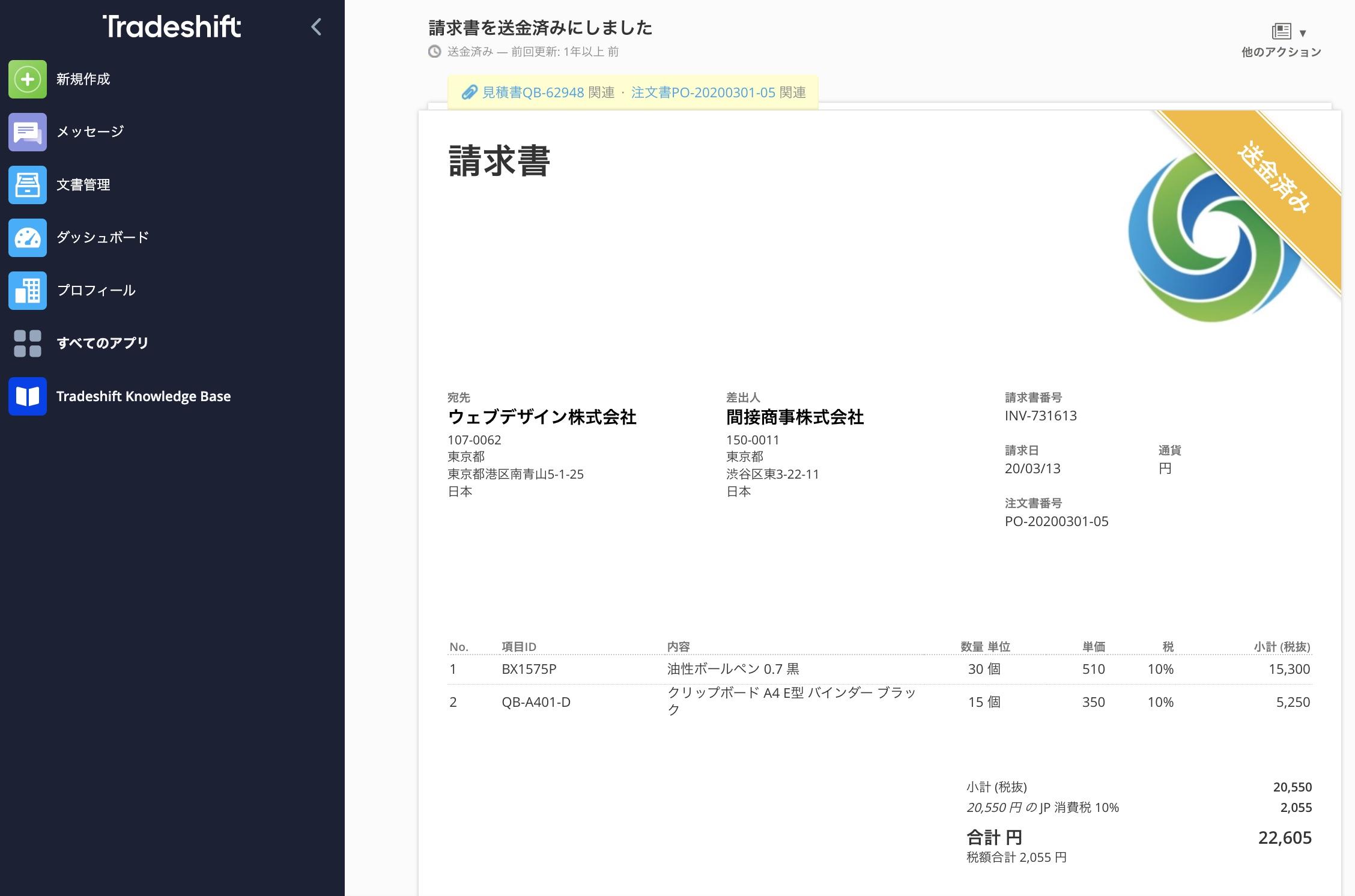Open the プロフィール icon in sidebar
The width and height of the screenshot is (1355, 896).
click(x=26, y=290)
